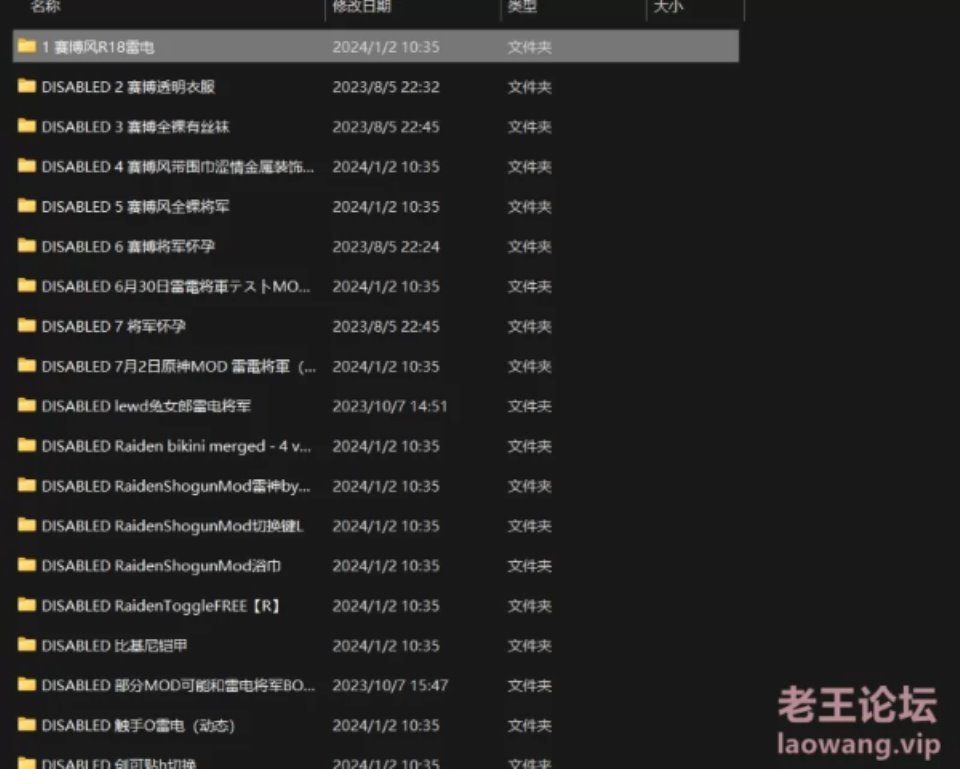Click folder icon of 'DISABLED 部分MOD可能和雷电将军BO...'

coord(27,685)
